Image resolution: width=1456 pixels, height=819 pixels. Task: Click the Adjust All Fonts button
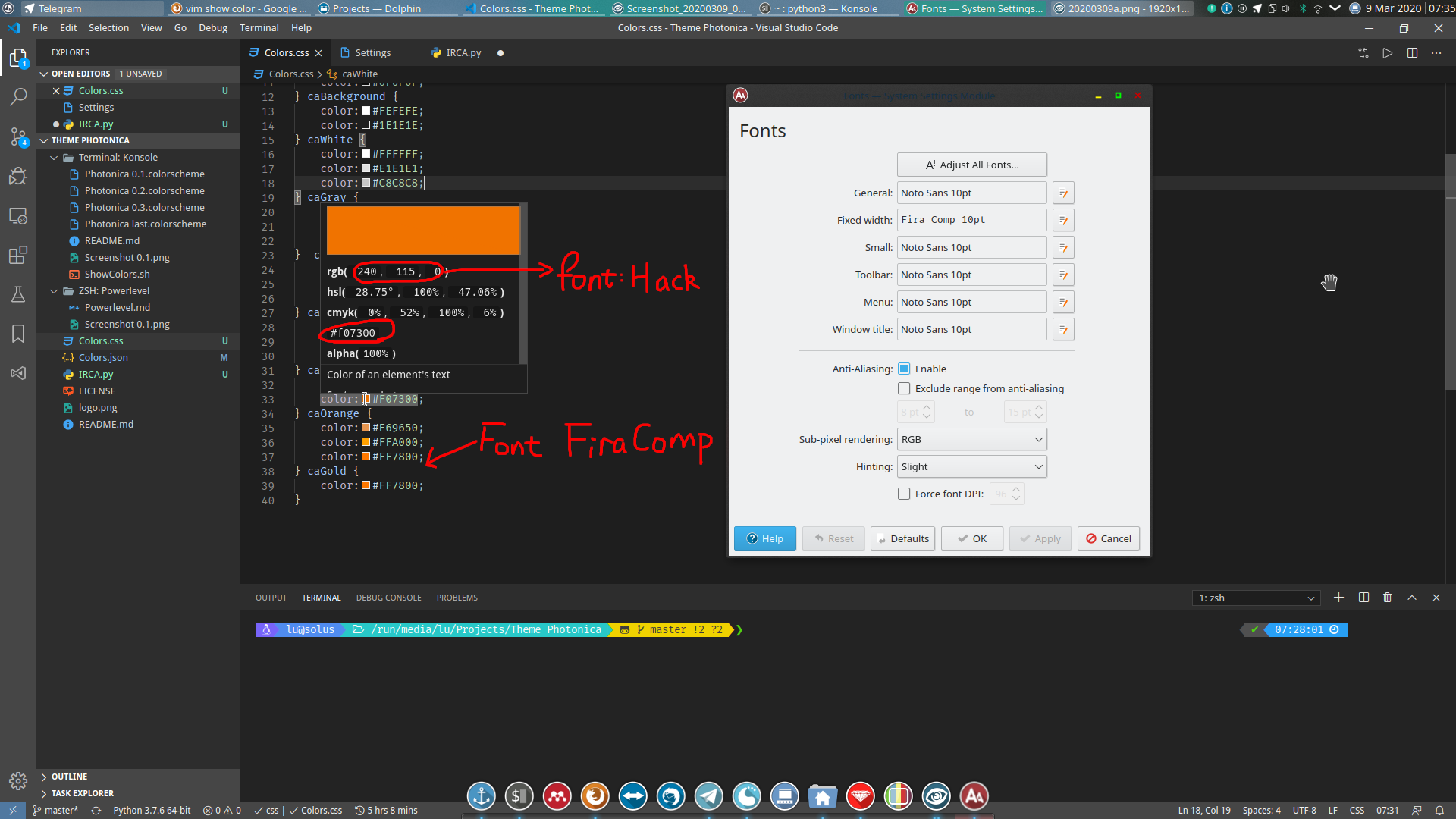click(x=971, y=165)
